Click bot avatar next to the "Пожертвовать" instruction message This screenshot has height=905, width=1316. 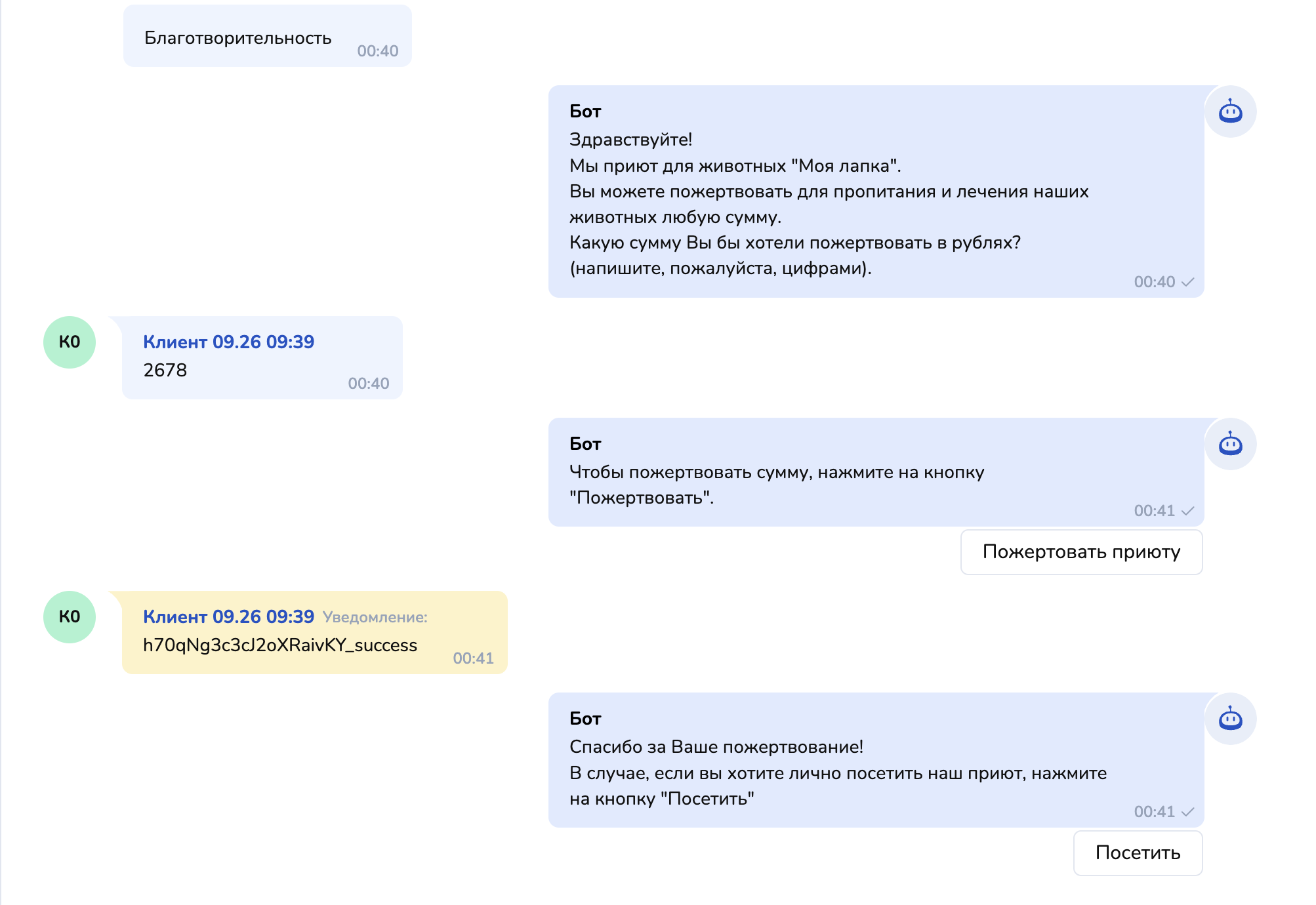1230,445
